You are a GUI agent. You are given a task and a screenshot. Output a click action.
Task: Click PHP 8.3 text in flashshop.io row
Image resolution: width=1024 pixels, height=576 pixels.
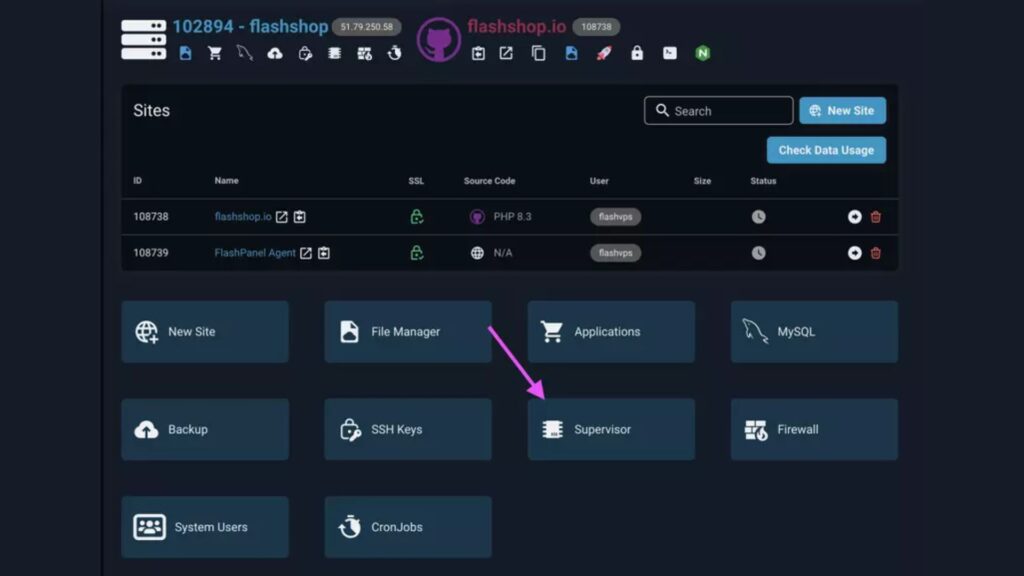tap(513, 217)
